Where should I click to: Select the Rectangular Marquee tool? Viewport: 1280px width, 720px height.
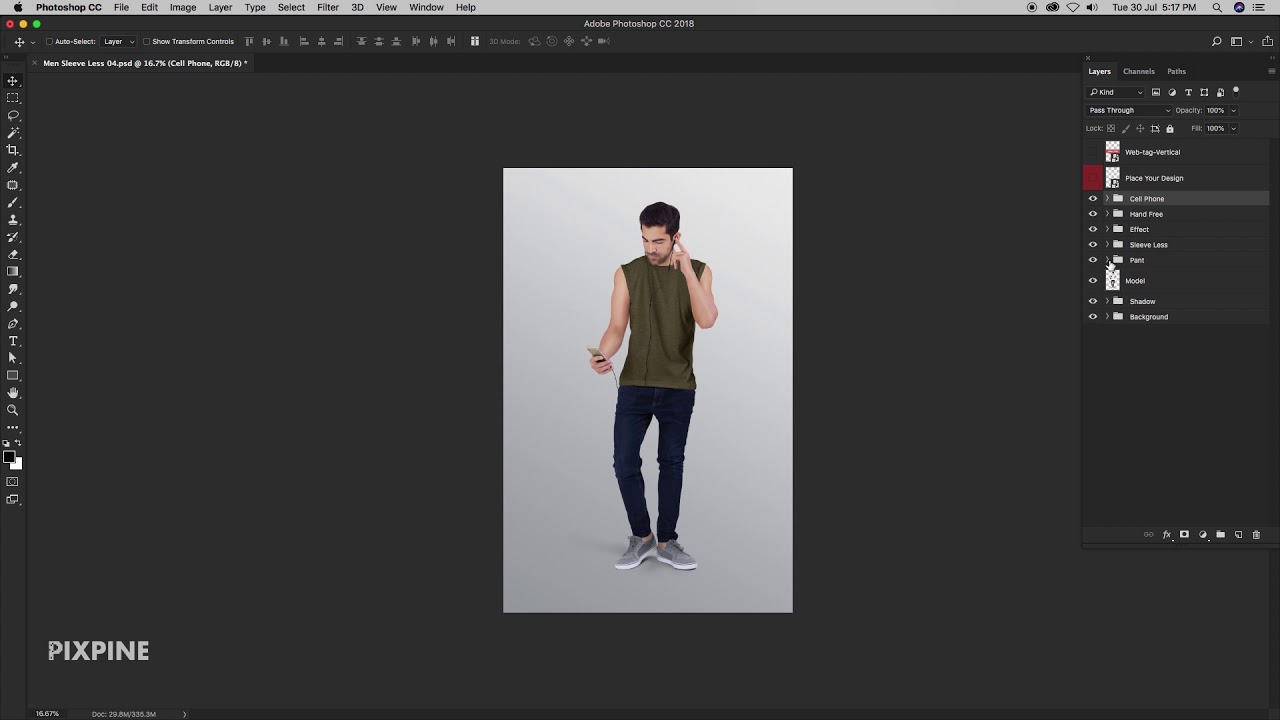pos(13,98)
